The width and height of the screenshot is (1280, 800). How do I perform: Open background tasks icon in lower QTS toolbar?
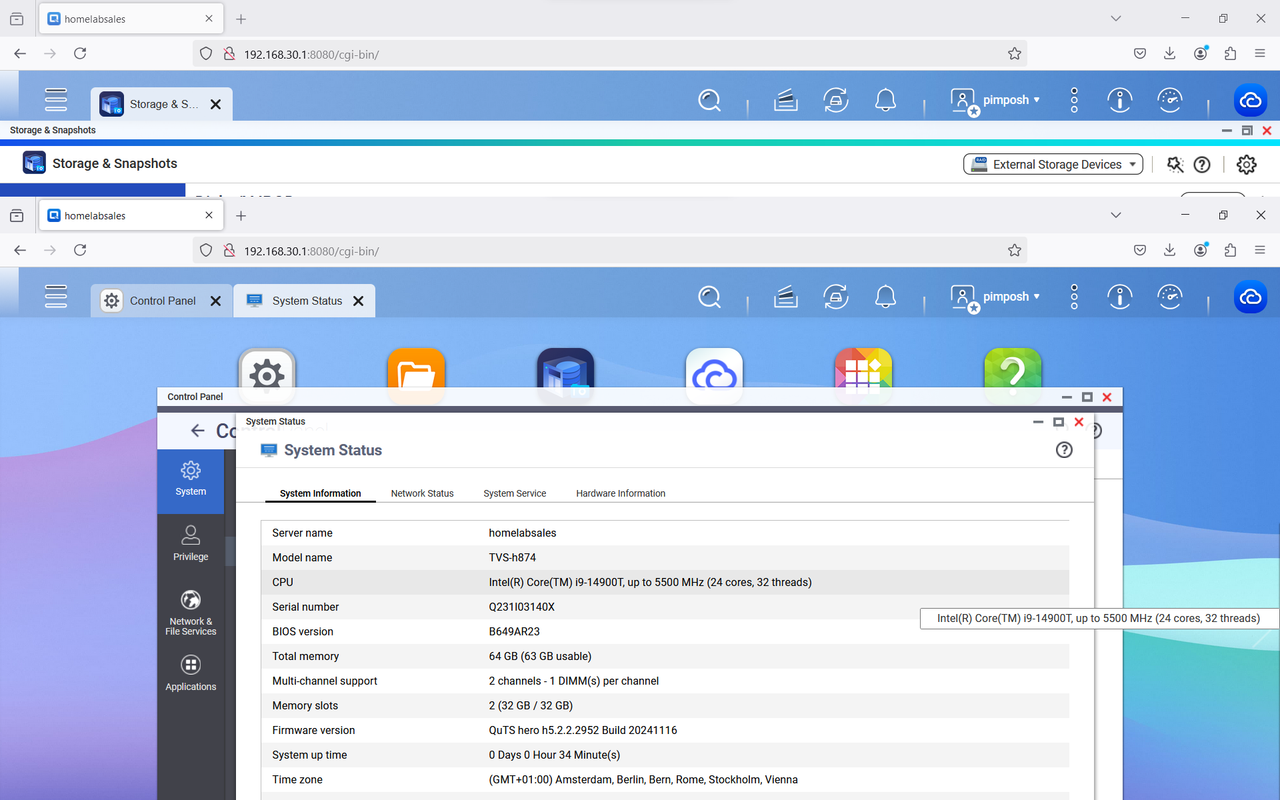pyautogui.click(x=786, y=297)
